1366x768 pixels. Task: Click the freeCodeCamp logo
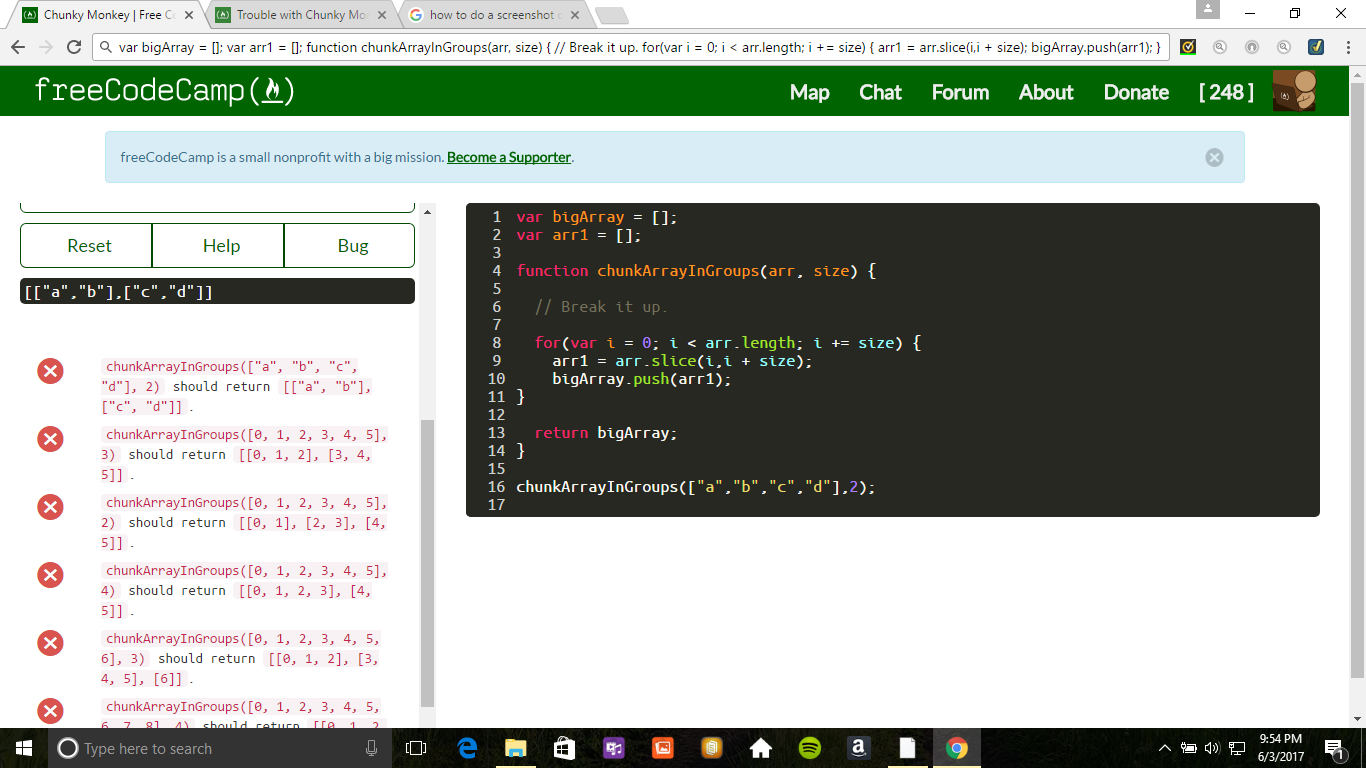(164, 91)
